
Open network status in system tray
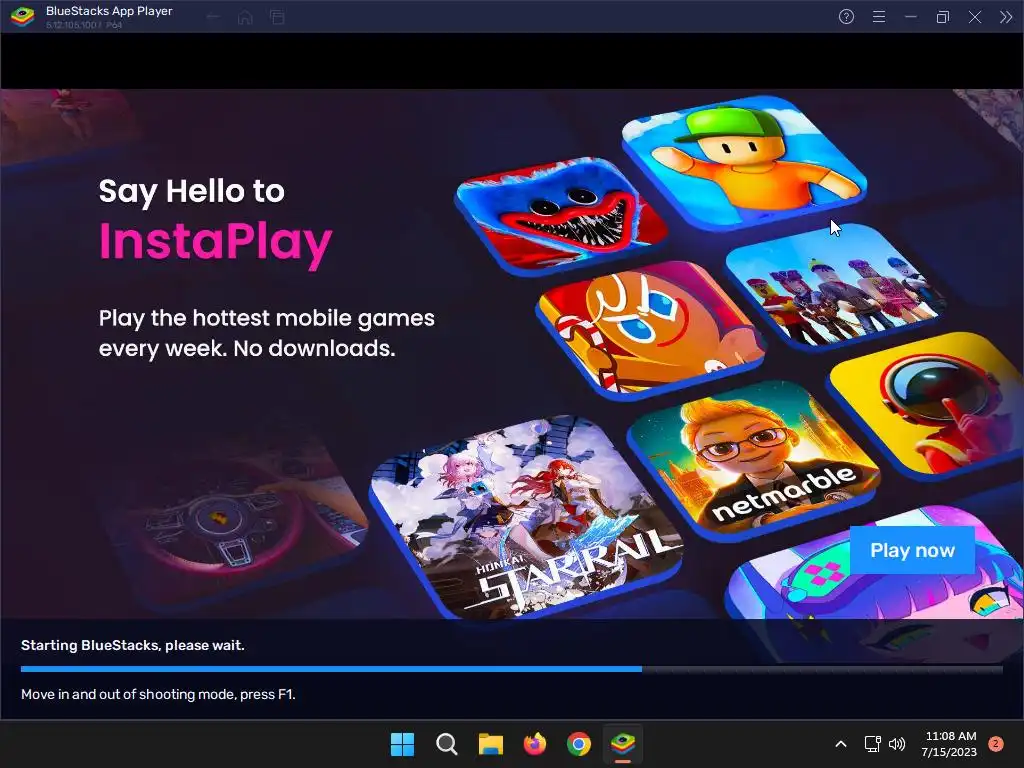[x=872, y=744]
